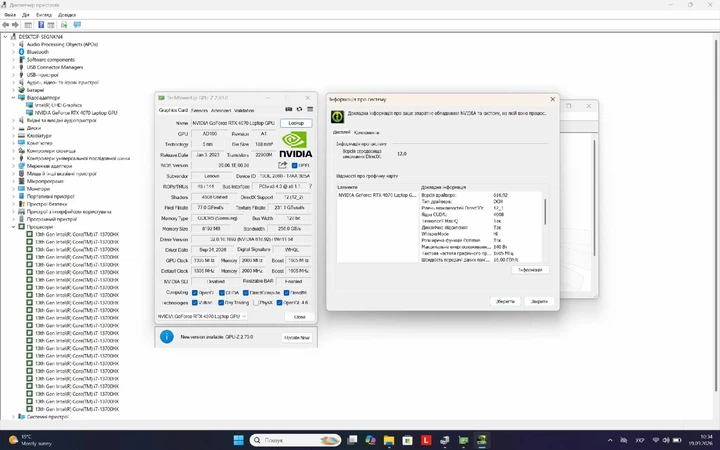Toggle the DirectML checkbox
This screenshot has height=450, width=720.
(287, 292)
